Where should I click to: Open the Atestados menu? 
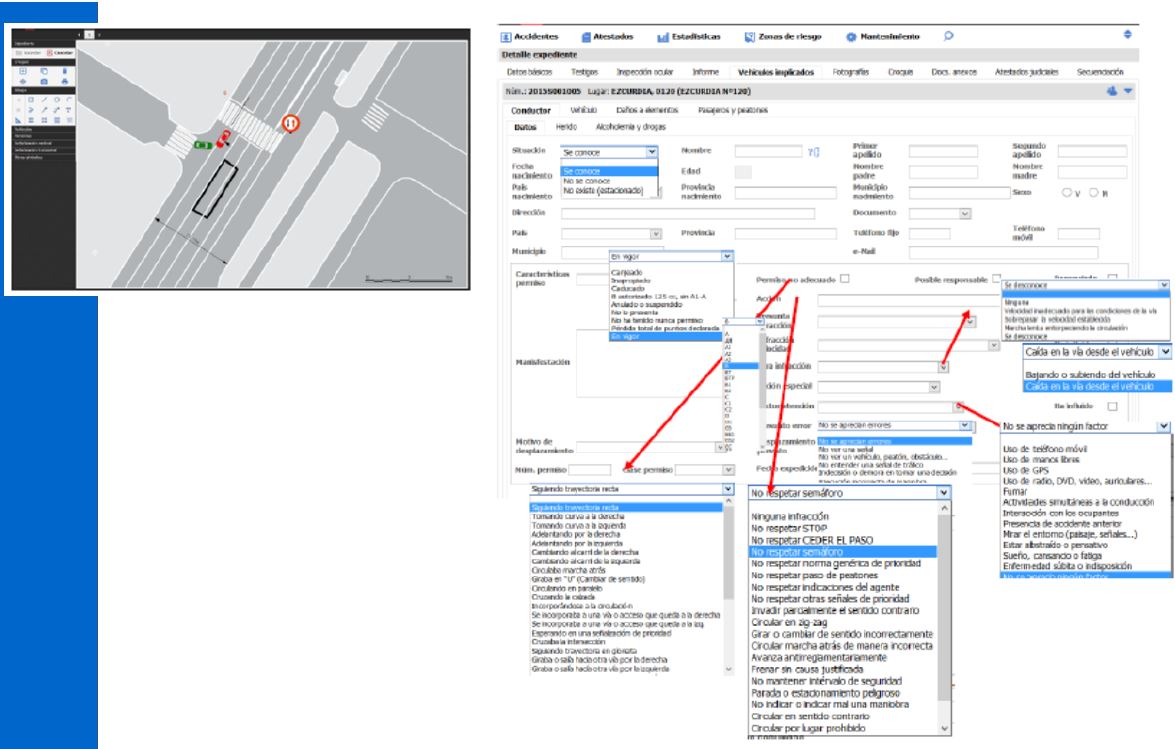tap(607, 37)
